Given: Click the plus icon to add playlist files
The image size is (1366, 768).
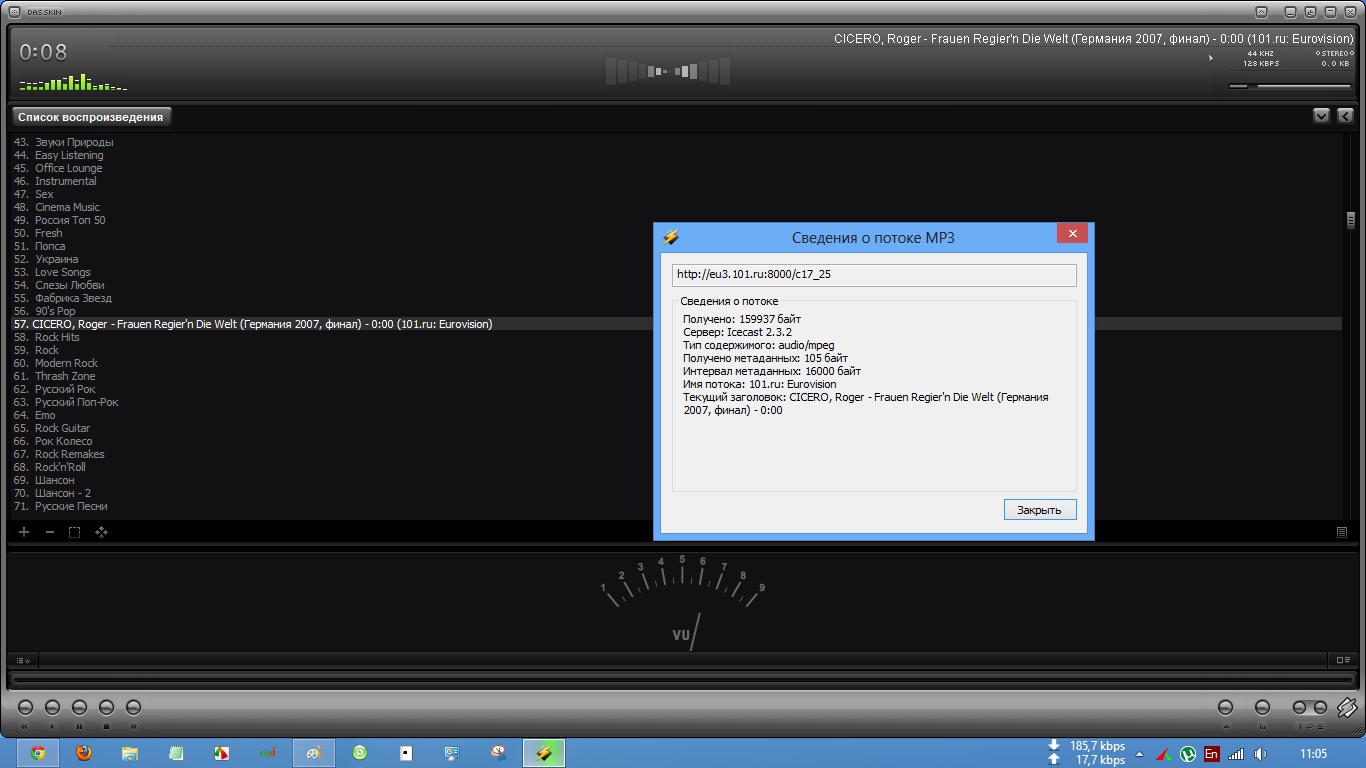Looking at the screenshot, I should tap(24, 532).
